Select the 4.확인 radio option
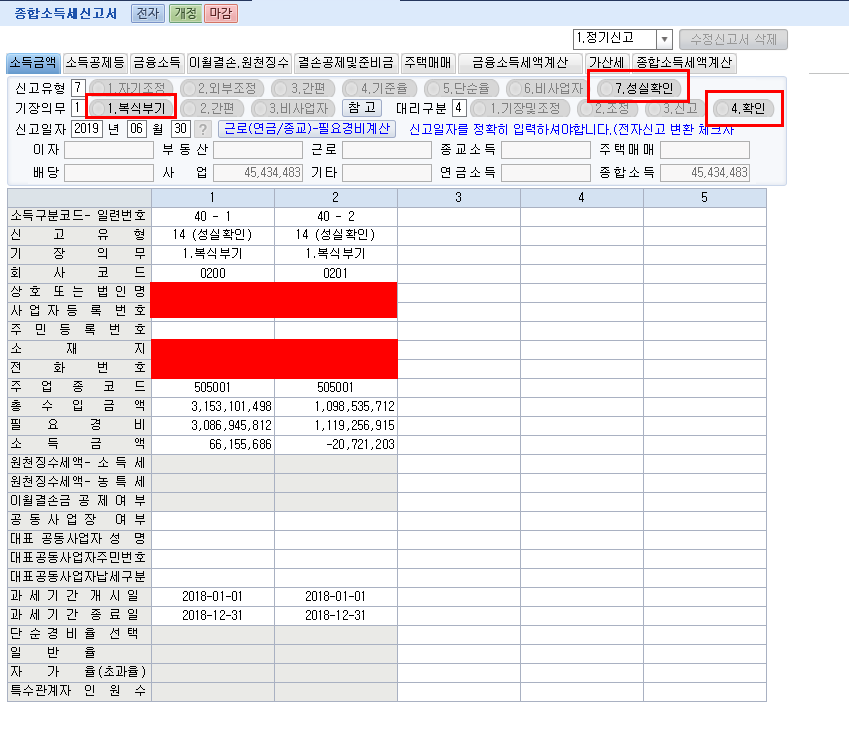This screenshot has height=732, width=849. (743, 108)
